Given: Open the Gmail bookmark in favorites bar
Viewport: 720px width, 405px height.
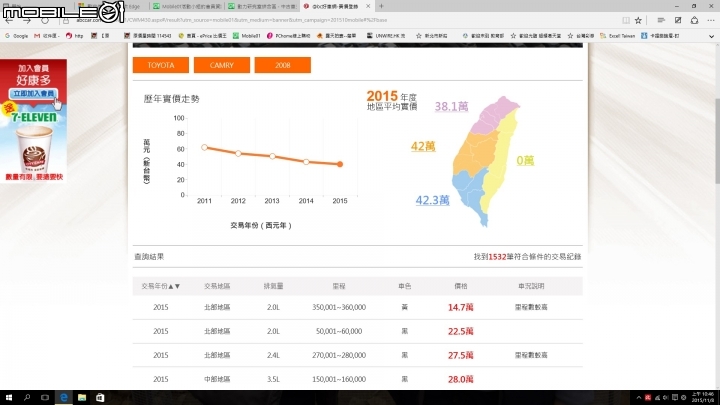Looking at the screenshot, I should (46, 36).
